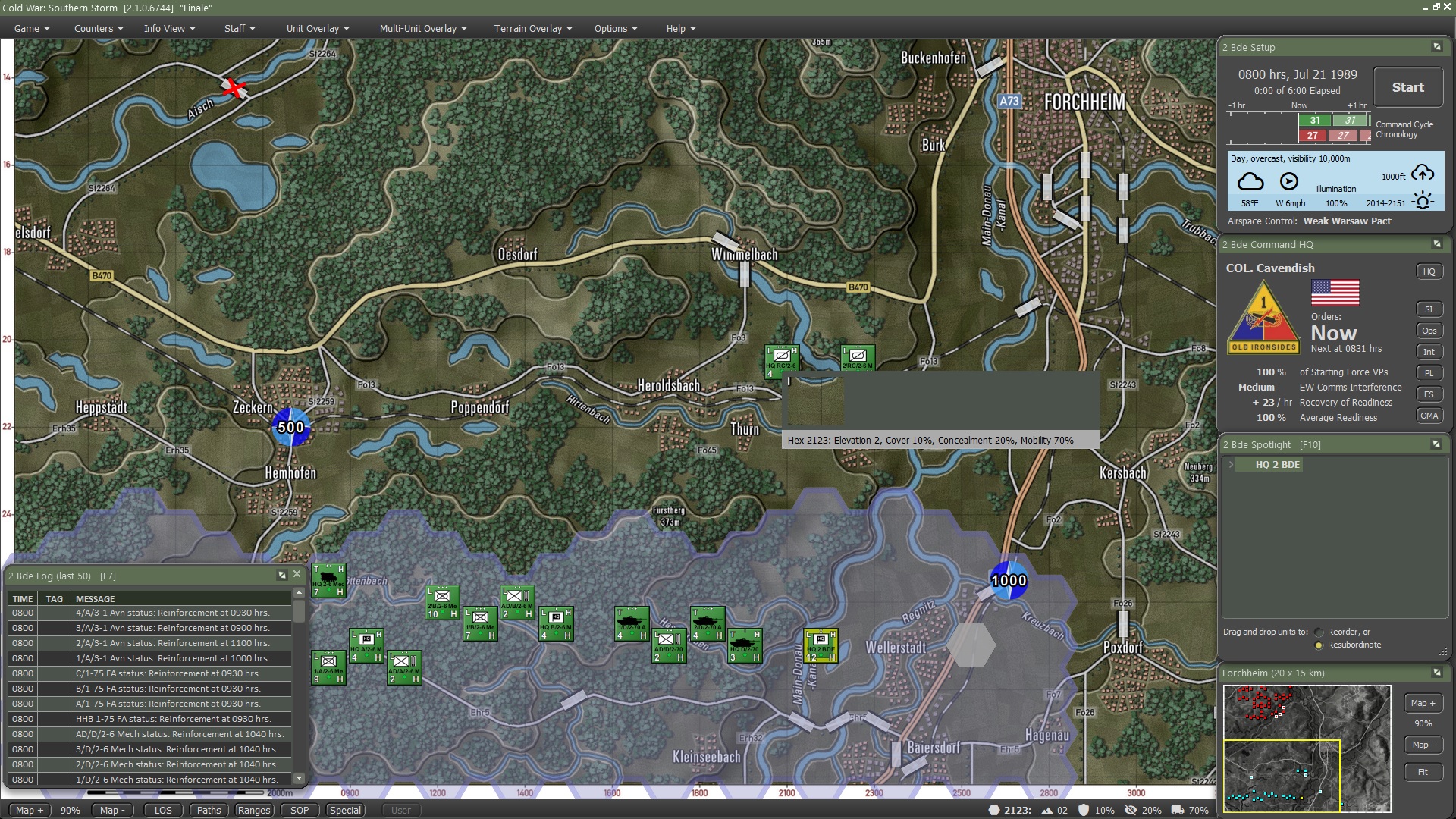1456x819 pixels.
Task: Open the PL staff button
Action: click(1429, 373)
